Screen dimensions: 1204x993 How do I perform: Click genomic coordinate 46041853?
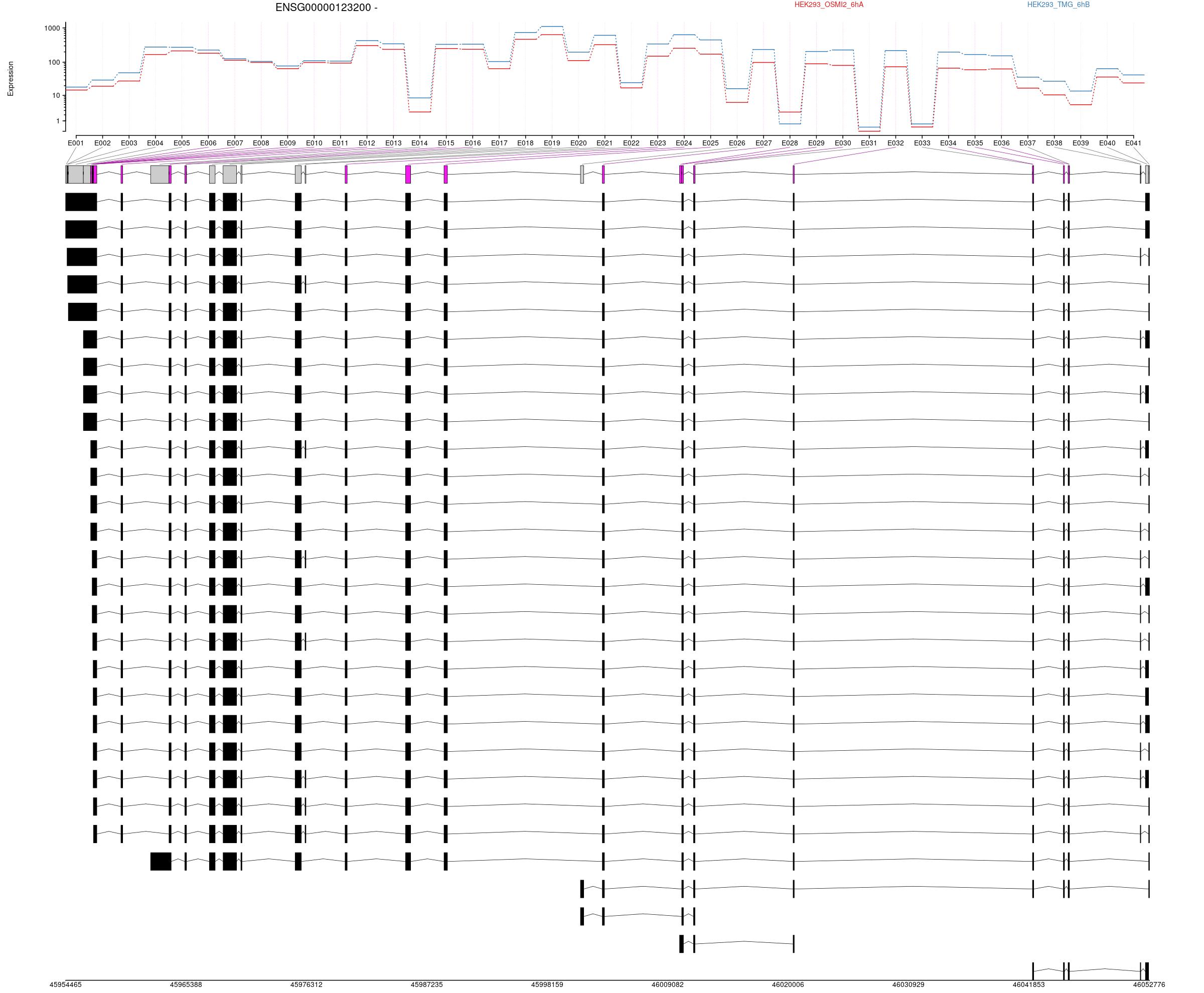(x=1029, y=985)
